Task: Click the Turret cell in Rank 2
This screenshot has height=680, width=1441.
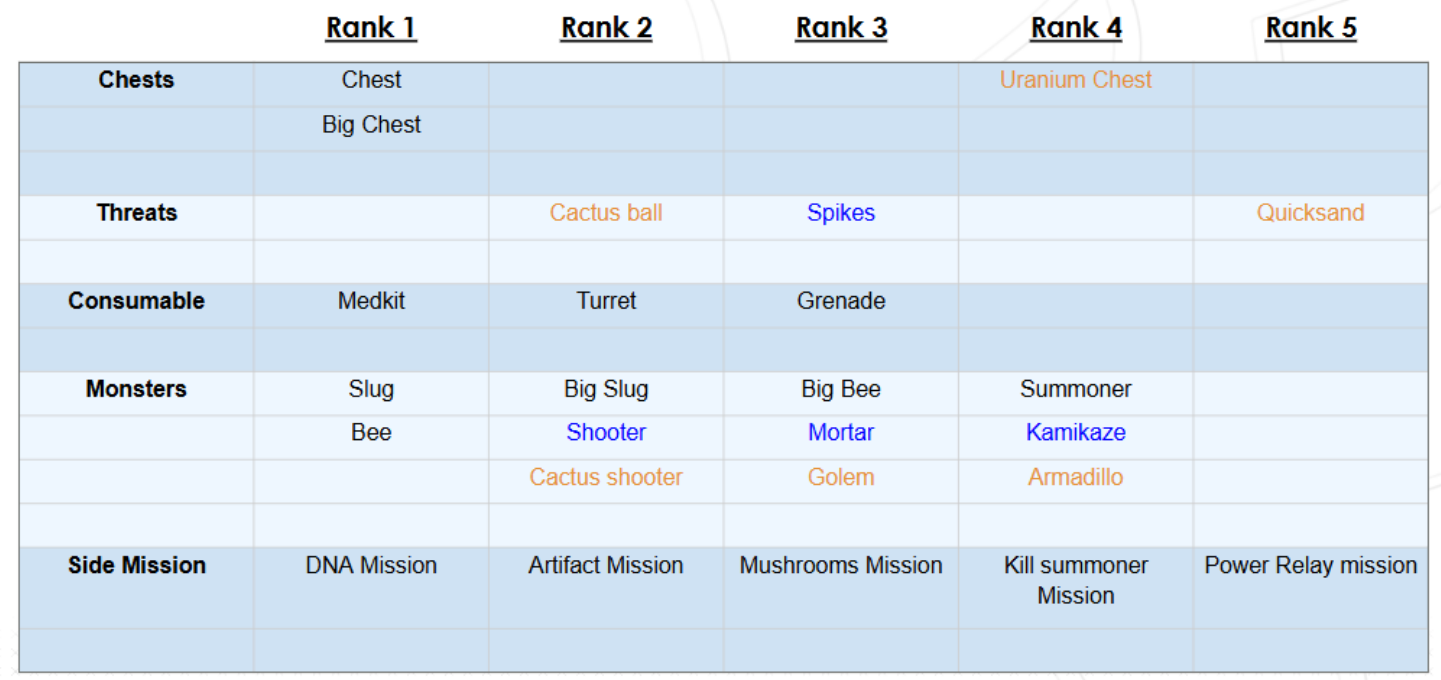Action: [606, 301]
